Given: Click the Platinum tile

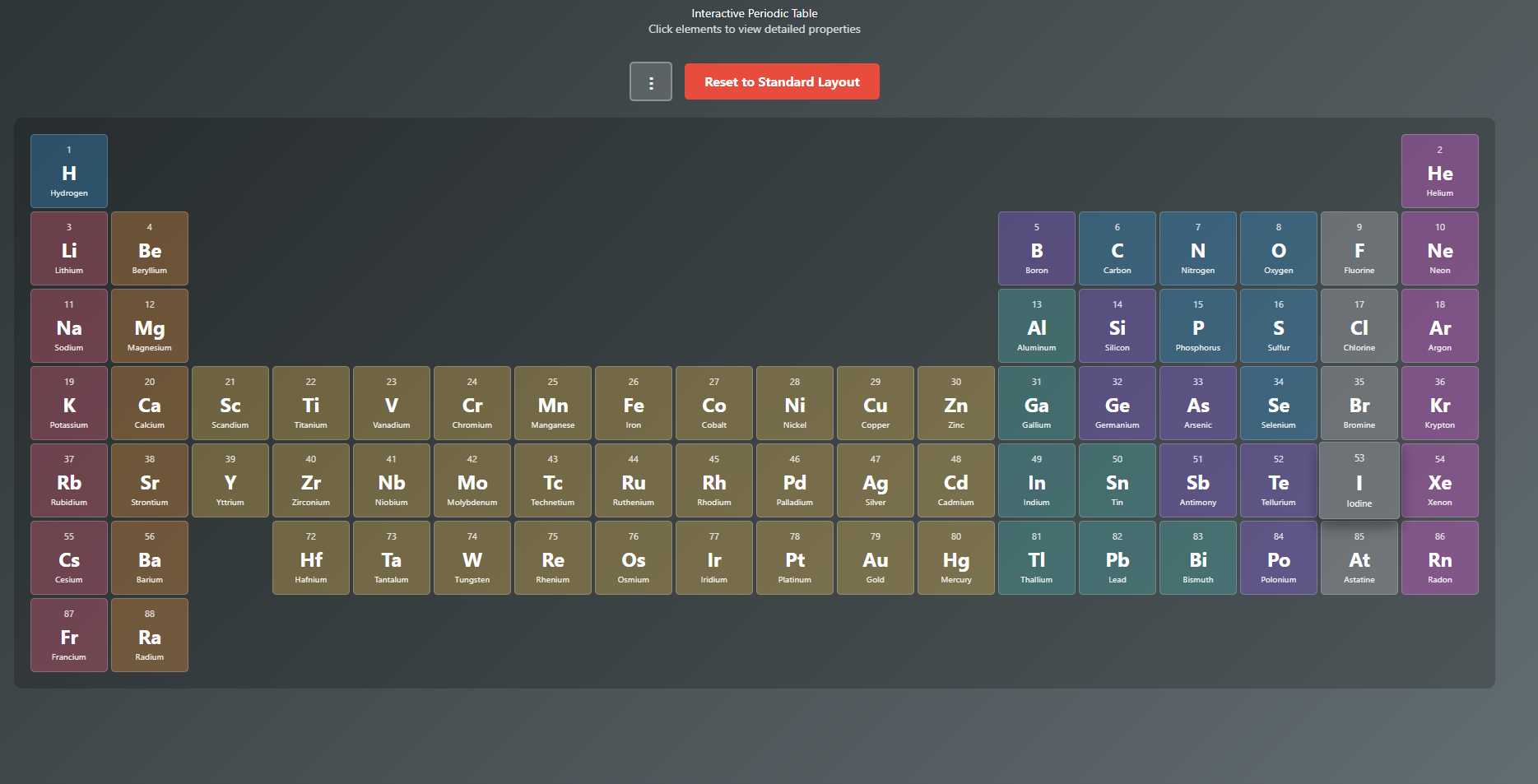Looking at the screenshot, I should click(795, 558).
